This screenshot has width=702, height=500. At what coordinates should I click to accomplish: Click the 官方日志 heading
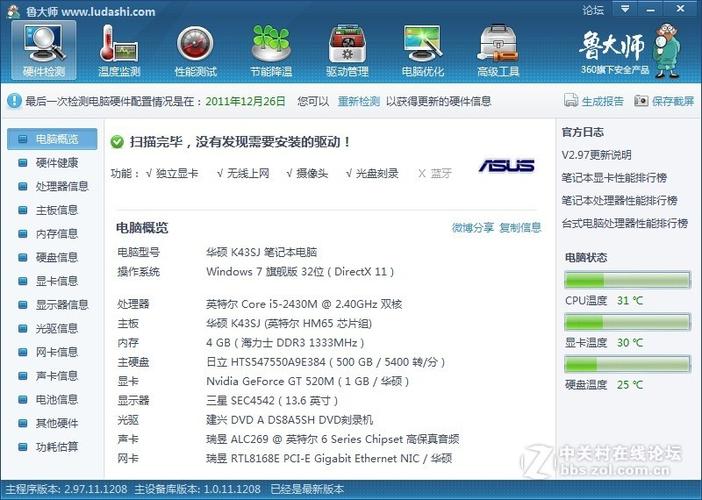pos(582,132)
